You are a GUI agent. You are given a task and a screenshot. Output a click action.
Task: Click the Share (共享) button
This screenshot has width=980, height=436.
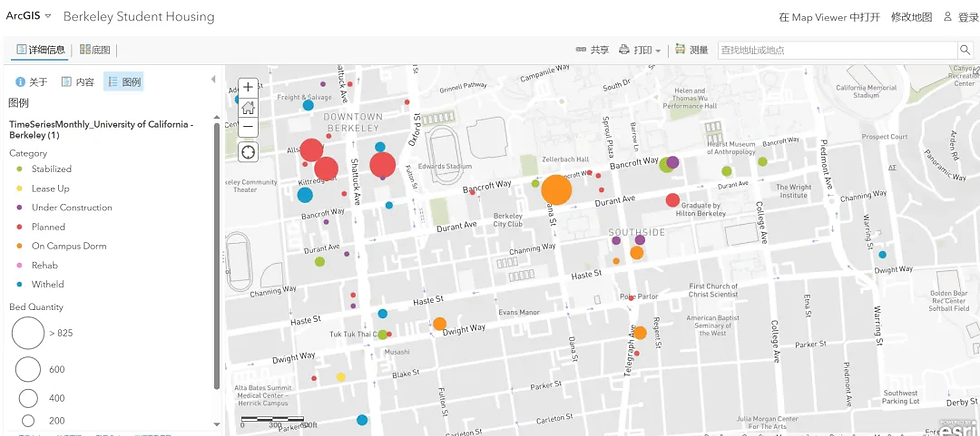click(592, 50)
